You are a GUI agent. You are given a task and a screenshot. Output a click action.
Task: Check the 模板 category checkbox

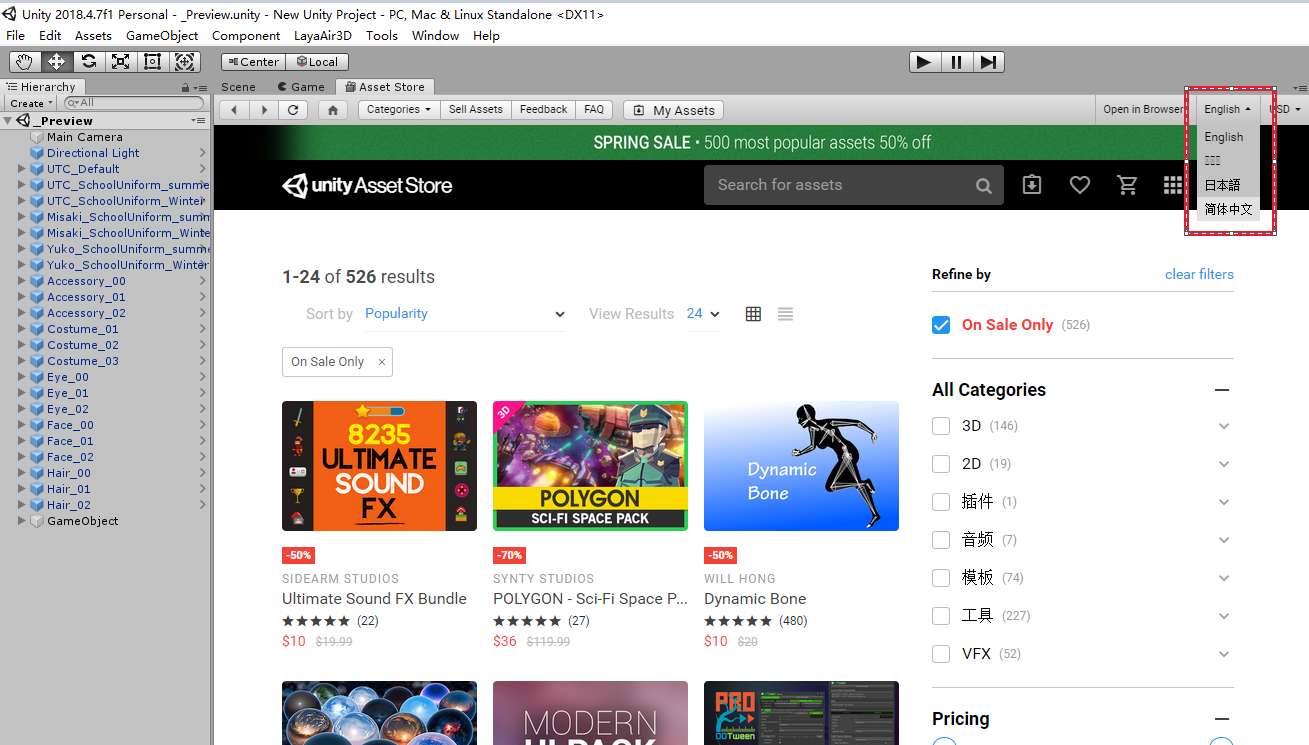click(941, 578)
